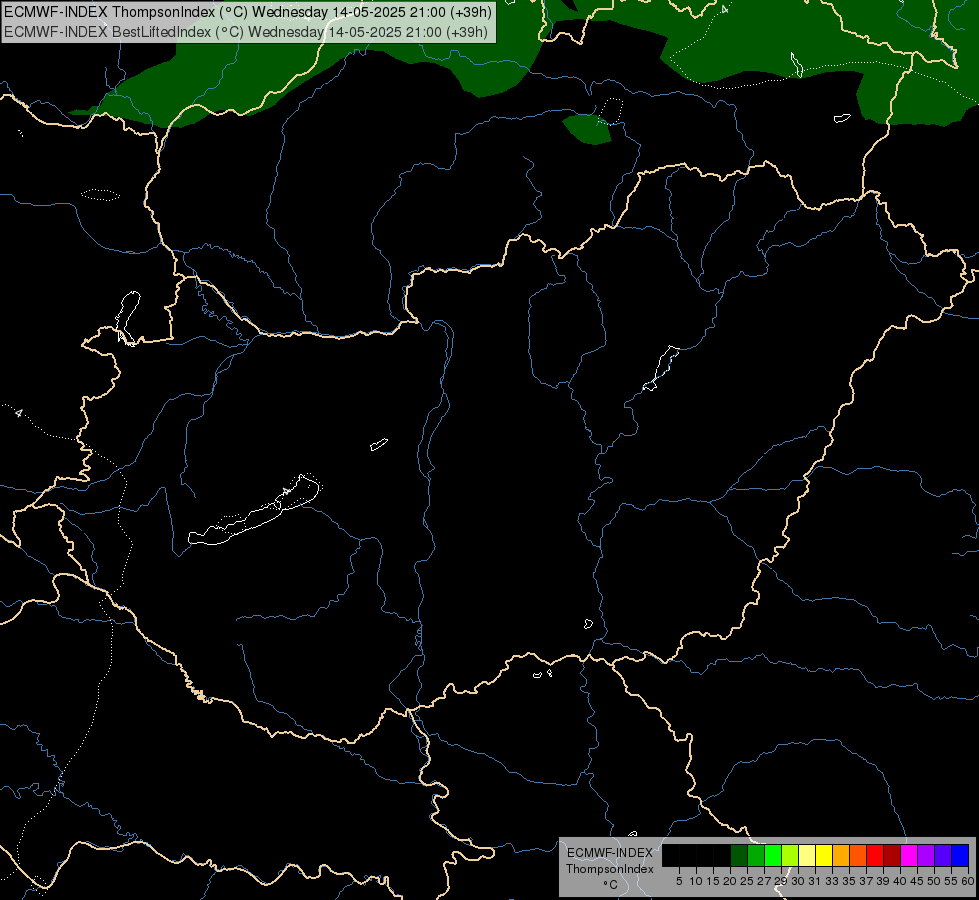Select the dark red 39–40 legend swatch

892,855
